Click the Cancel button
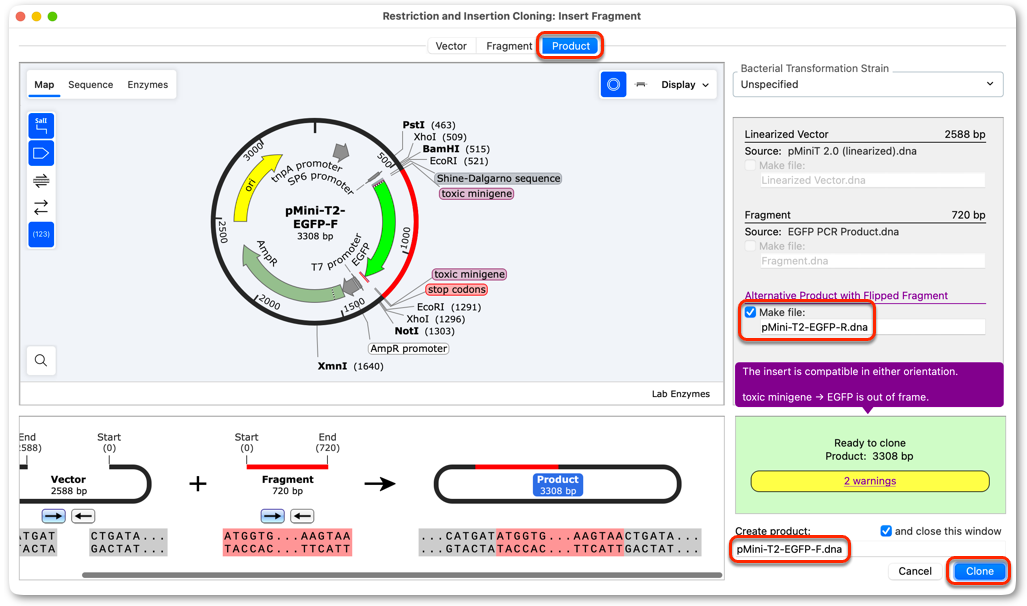Screen dimensions: 1027x606 (914, 571)
